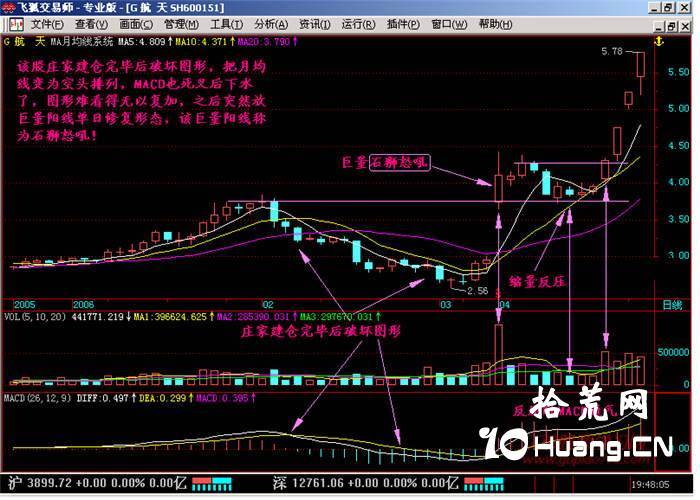
Task: Click the 02 month marker on time axis
Action: (x=268, y=304)
